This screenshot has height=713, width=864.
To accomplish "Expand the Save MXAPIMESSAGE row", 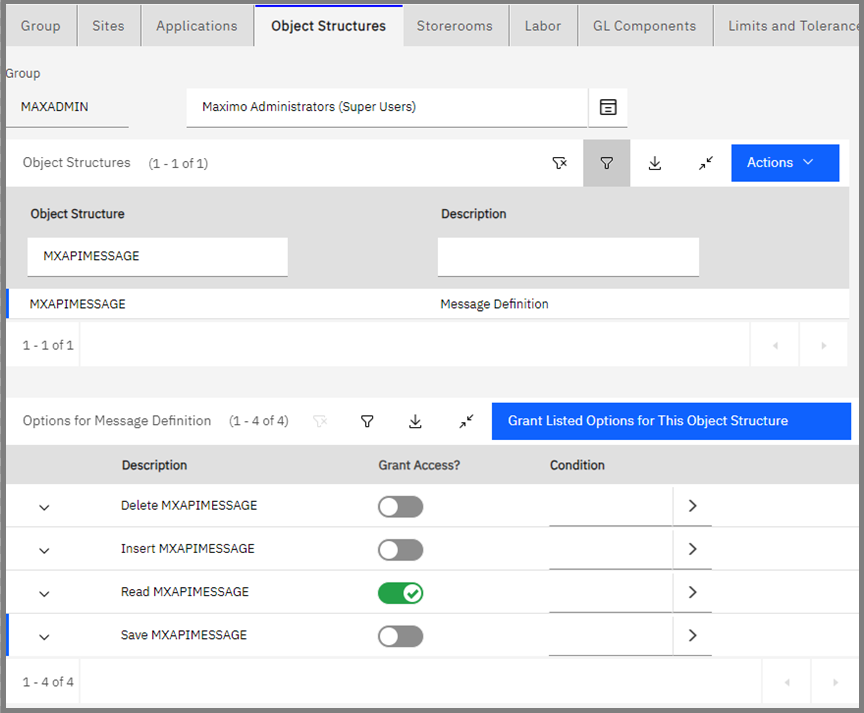I will tap(43, 635).
